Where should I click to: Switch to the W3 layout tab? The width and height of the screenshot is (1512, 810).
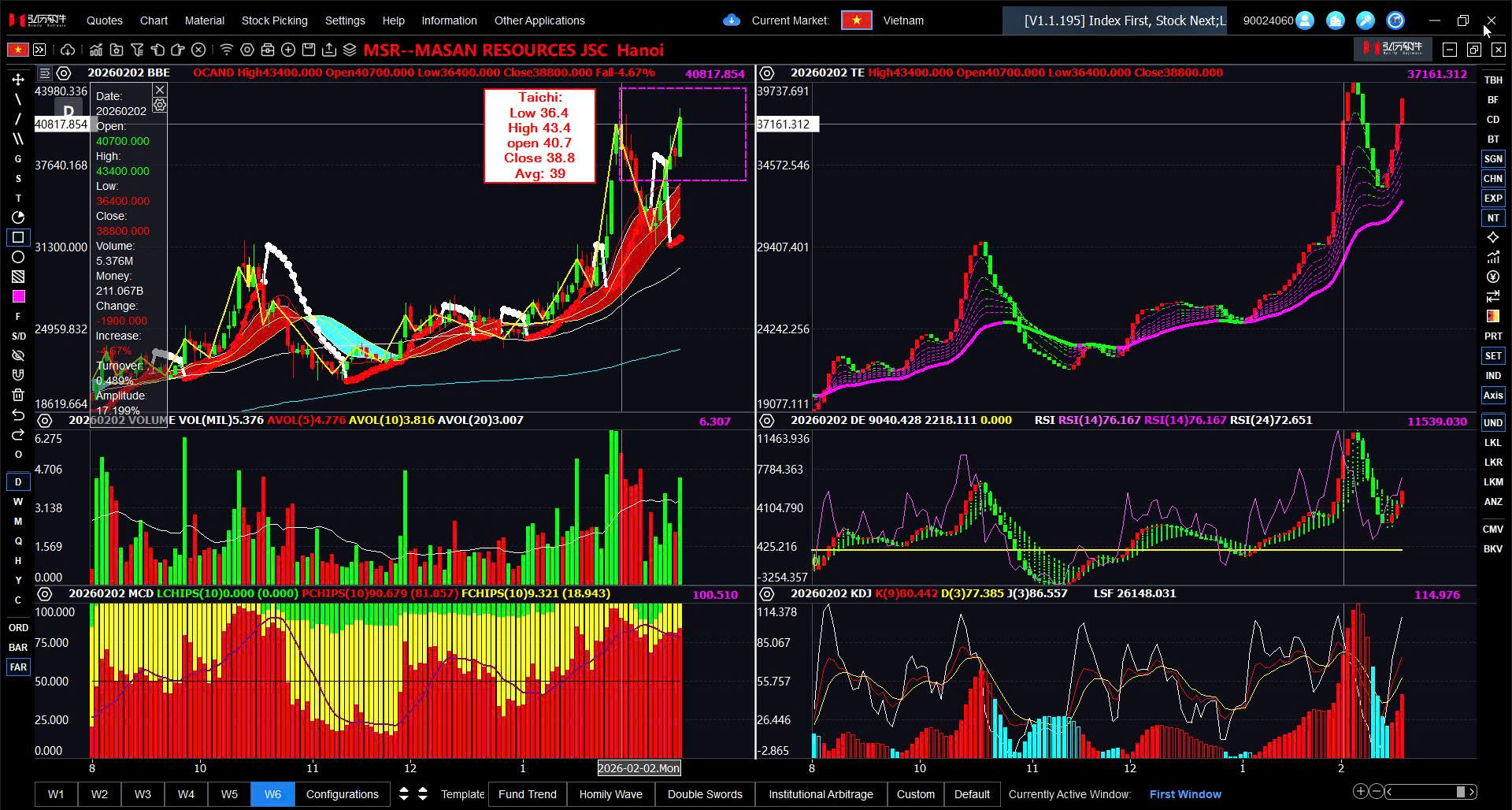[143, 793]
